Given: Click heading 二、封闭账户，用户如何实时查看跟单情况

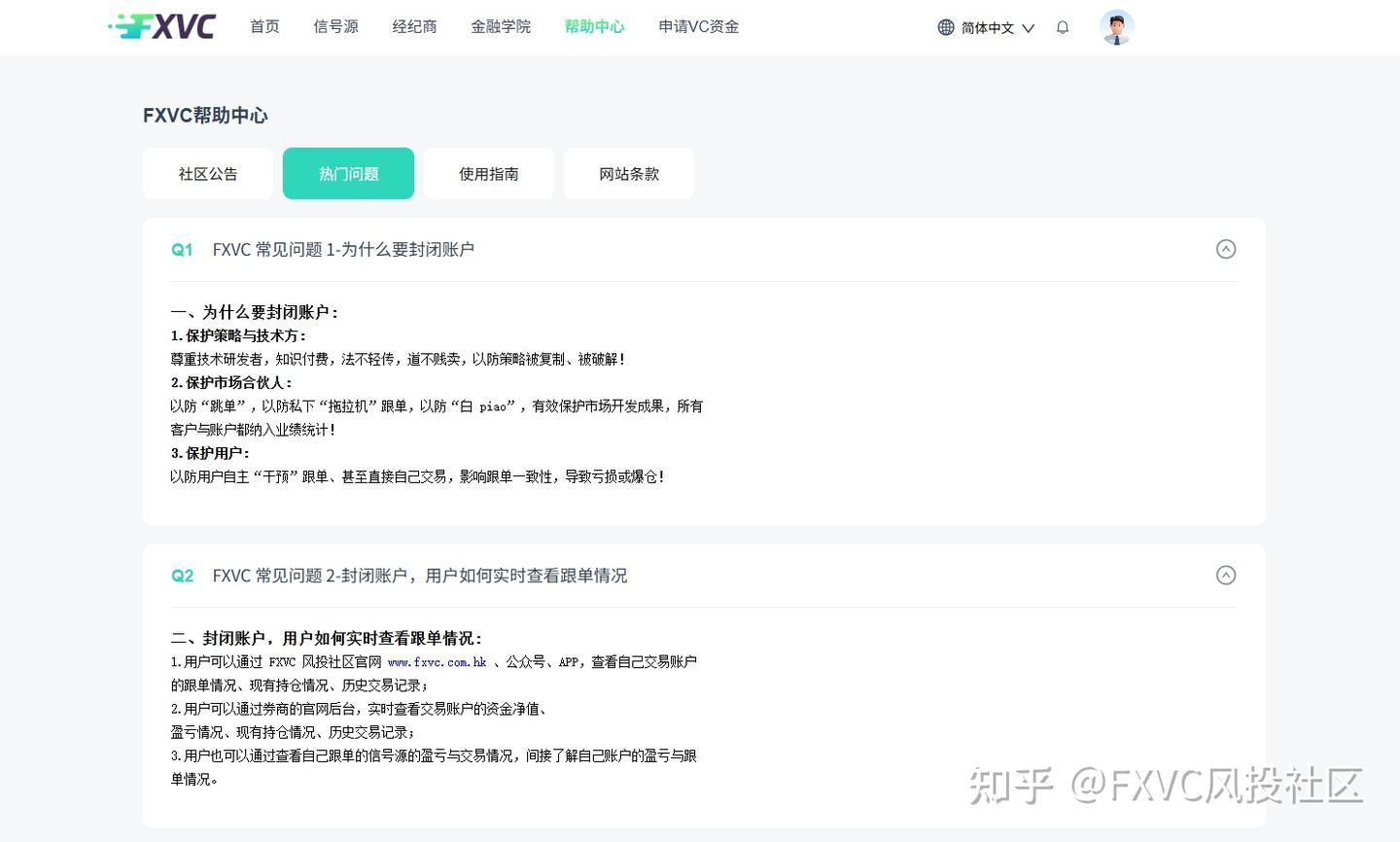Looking at the screenshot, I should [x=327, y=638].
